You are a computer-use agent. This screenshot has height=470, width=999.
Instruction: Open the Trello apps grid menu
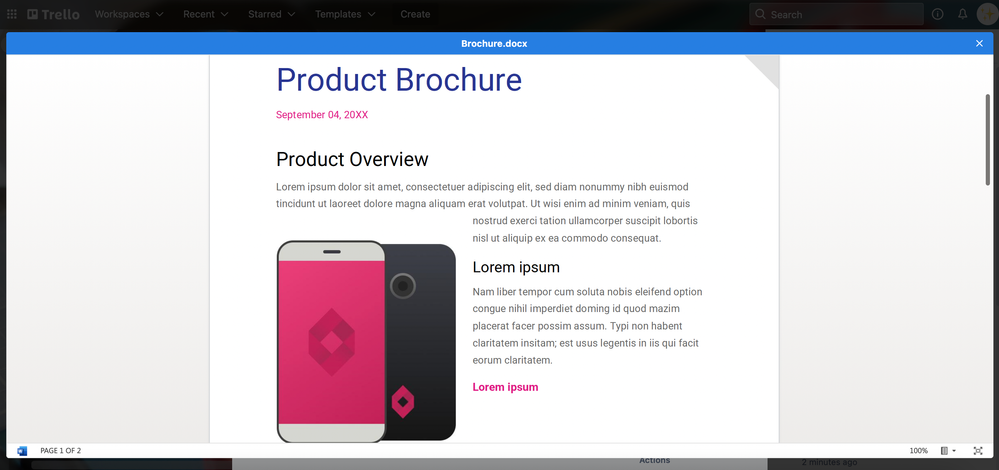(11, 14)
